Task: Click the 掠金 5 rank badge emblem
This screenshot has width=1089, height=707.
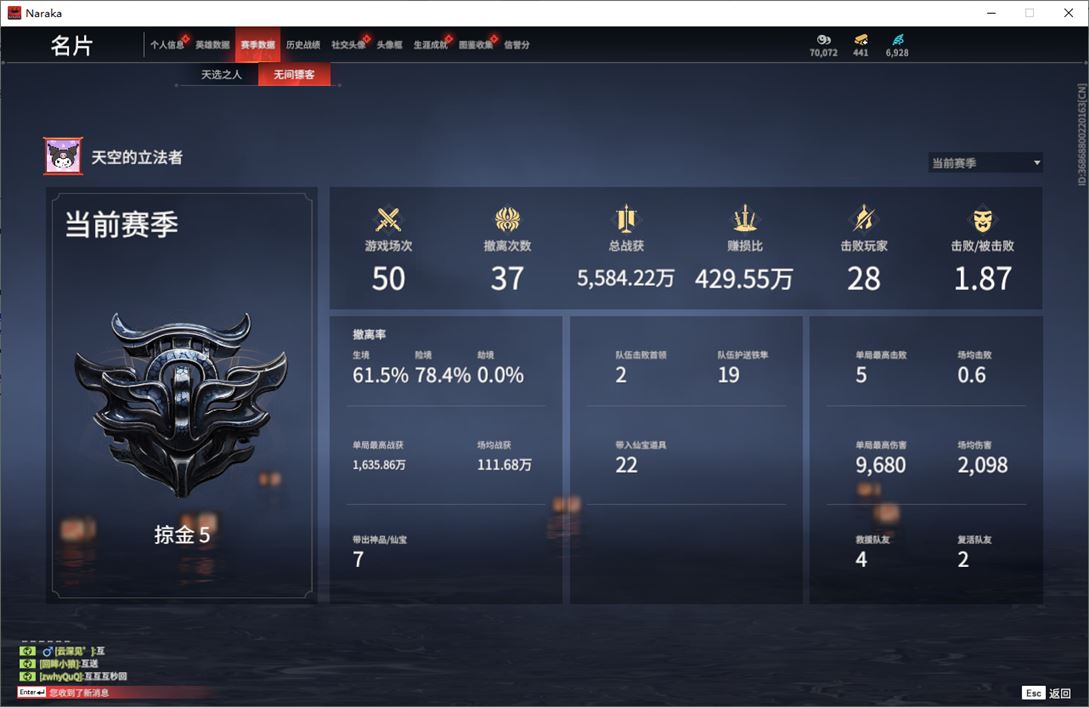Action: point(181,404)
